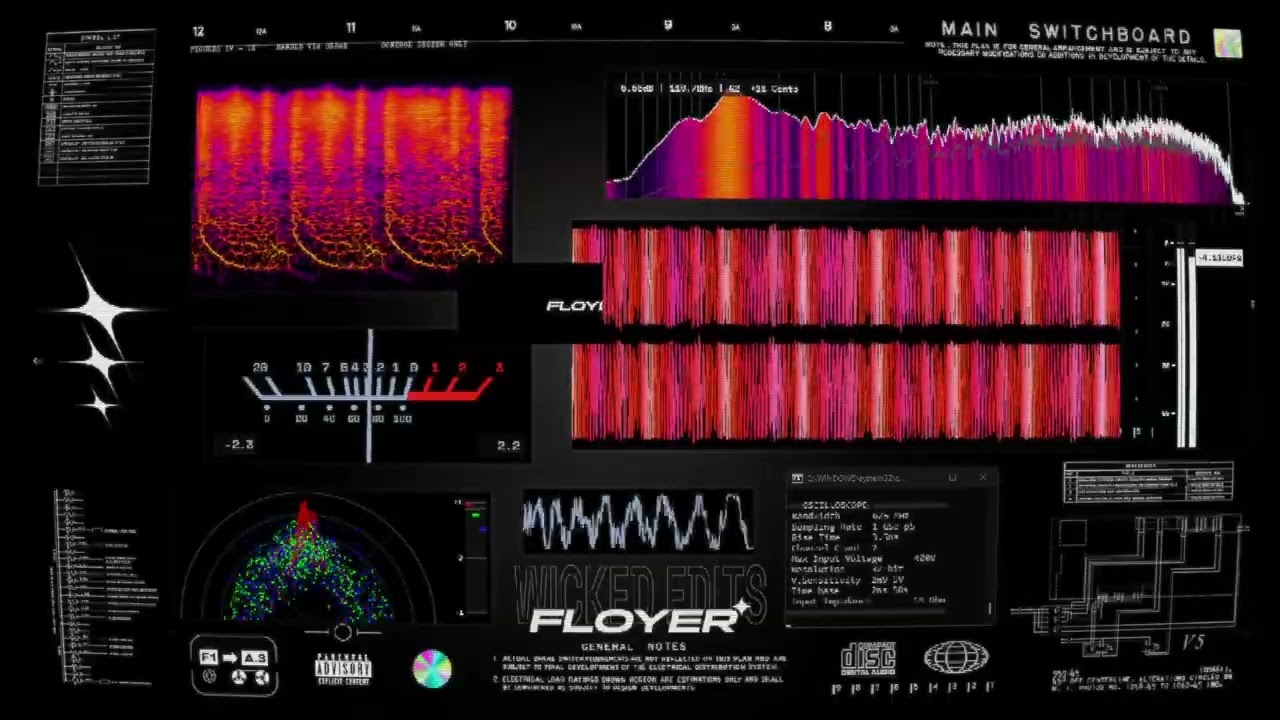Click the holographic square icon beside Main Switchboard
Viewport: 1280px width, 720px height.
point(1228,43)
